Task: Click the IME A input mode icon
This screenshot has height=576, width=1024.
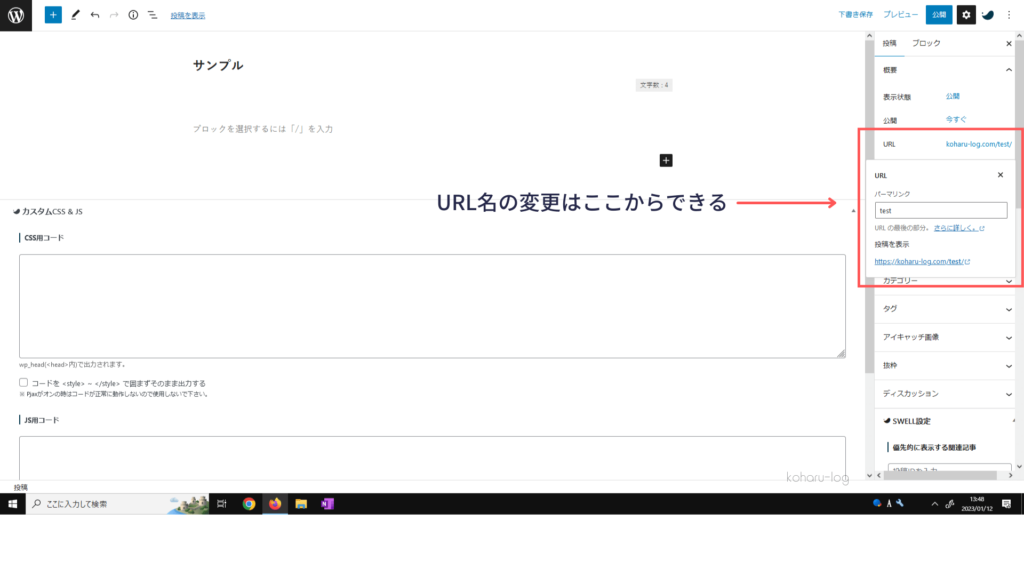Action: pyautogui.click(x=889, y=504)
